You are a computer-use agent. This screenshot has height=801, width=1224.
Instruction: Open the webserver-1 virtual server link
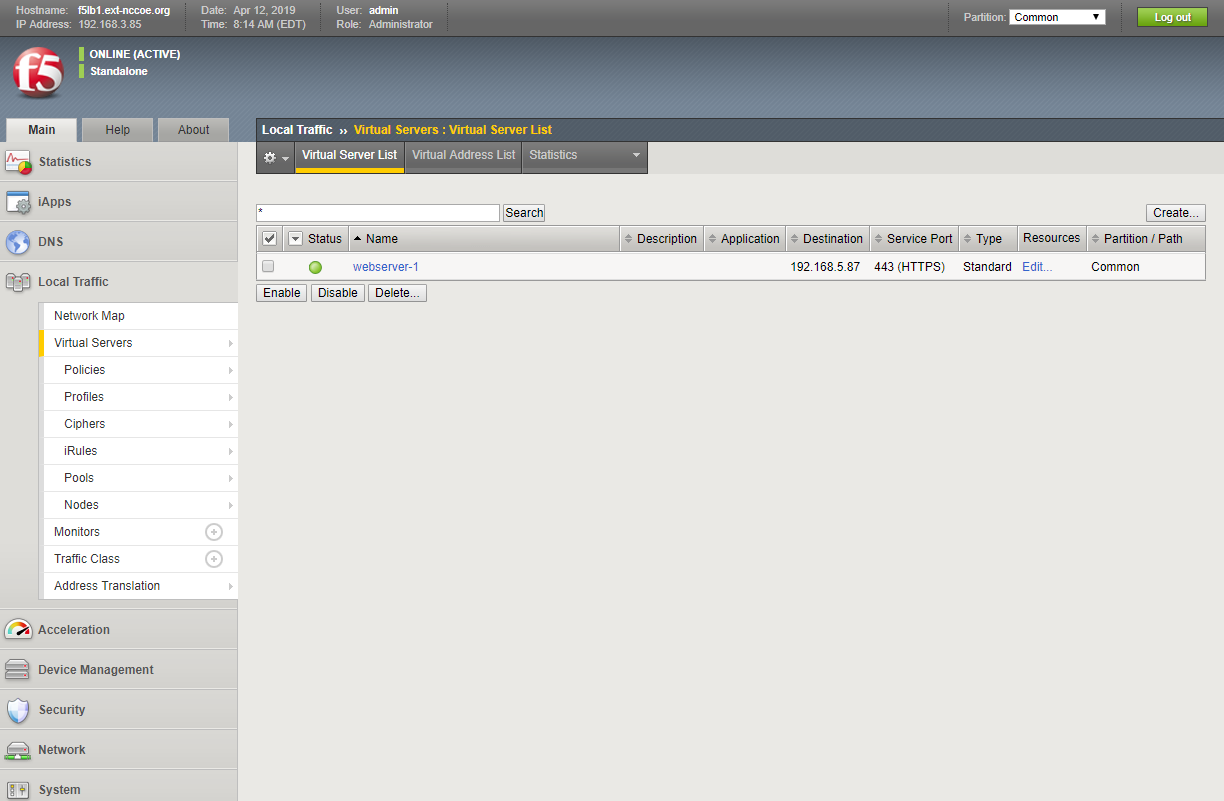click(x=385, y=267)
